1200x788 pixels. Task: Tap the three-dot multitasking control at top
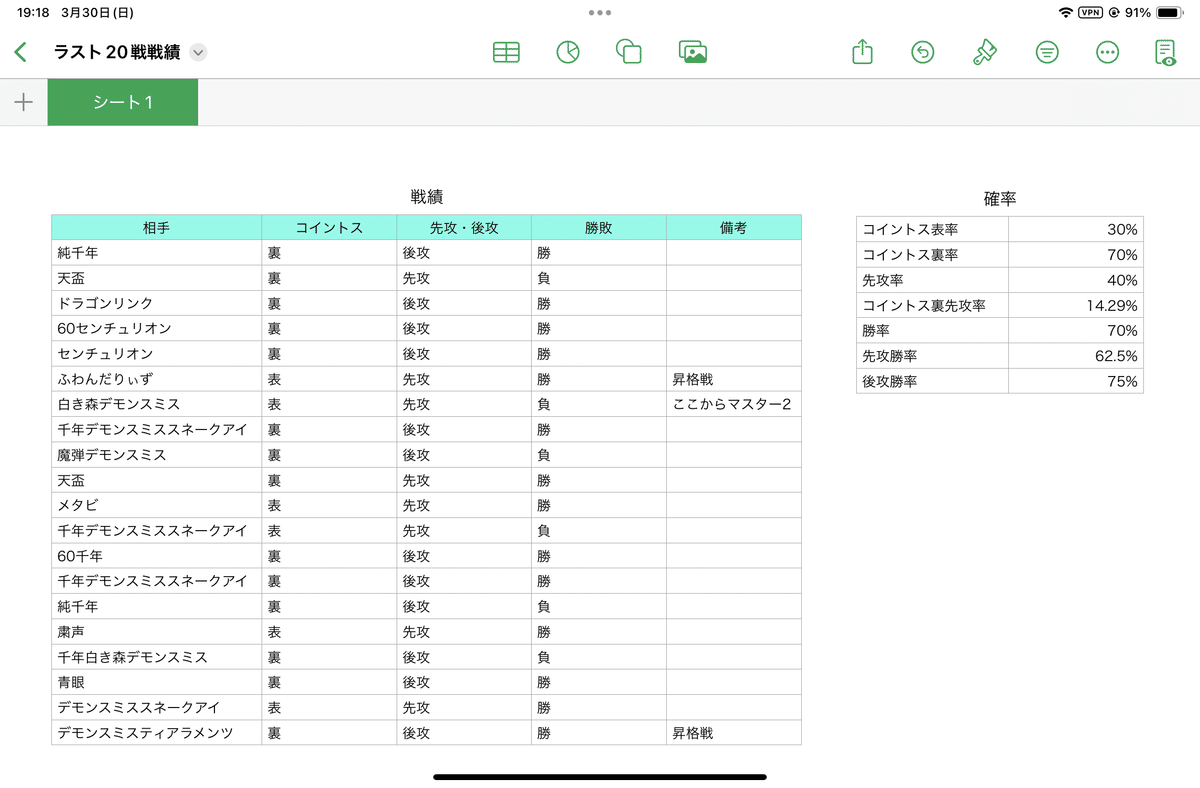tap(600, 13)
